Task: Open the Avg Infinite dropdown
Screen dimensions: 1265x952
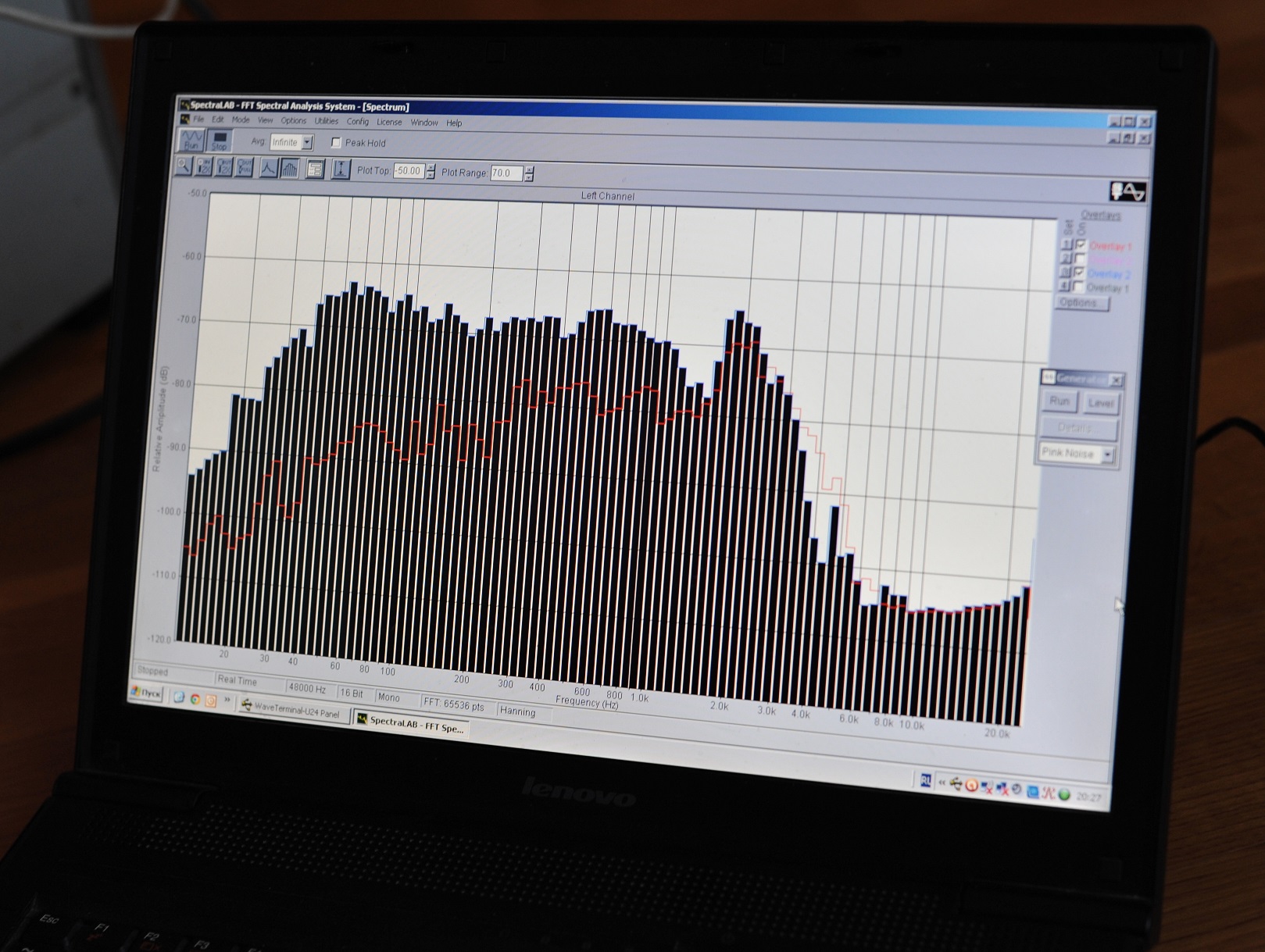Action: coord(307,143)
